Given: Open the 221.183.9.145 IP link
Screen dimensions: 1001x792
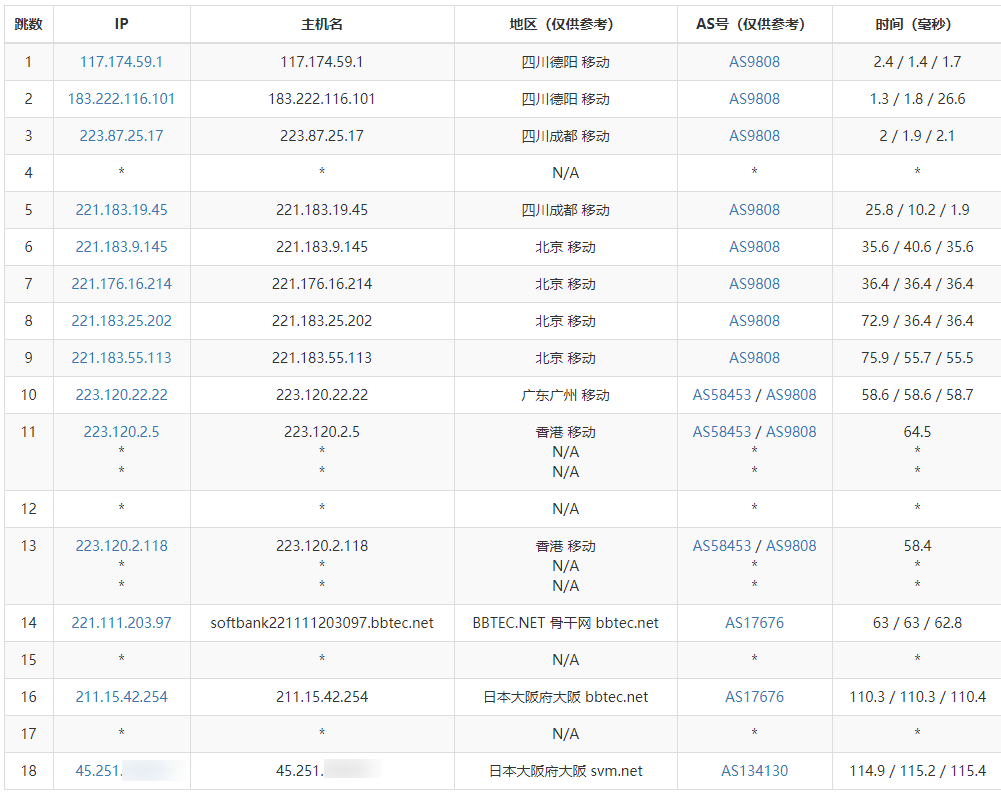Looking at the screenshot, I should 121,247.
